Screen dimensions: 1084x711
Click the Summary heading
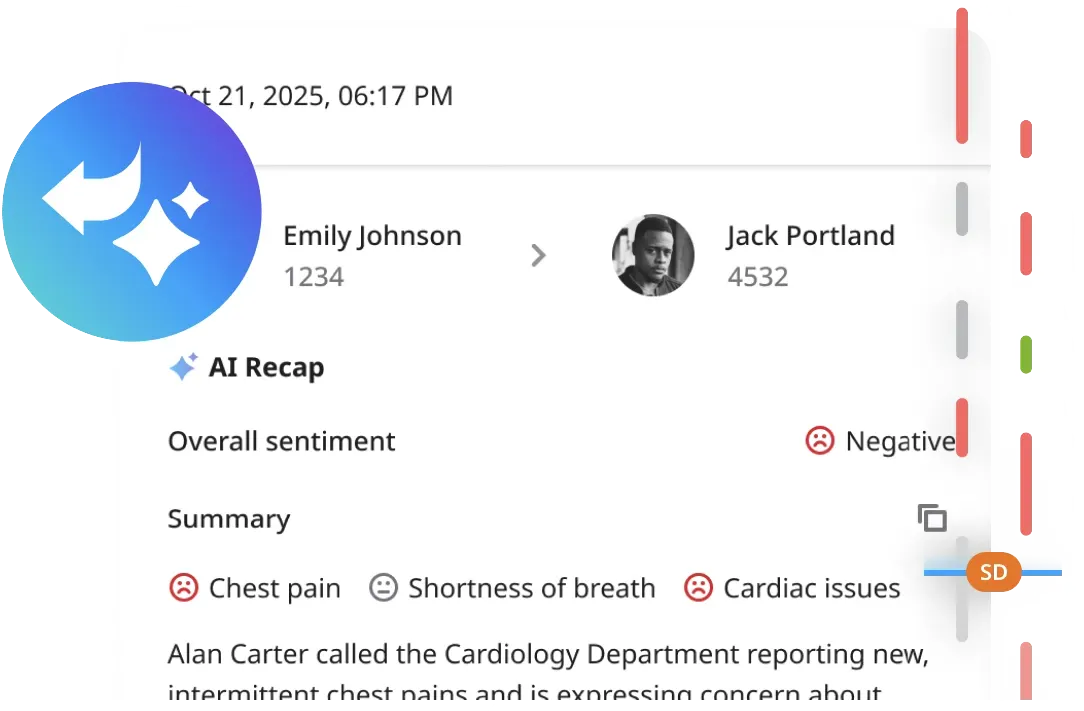229,519
